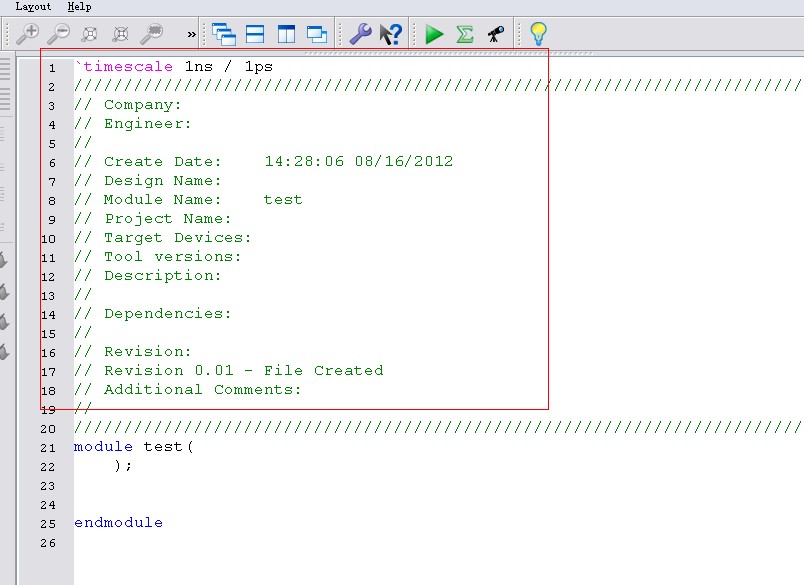Click the `timescale directive on line 1
The image size is (804, 585).
[124, 67]
